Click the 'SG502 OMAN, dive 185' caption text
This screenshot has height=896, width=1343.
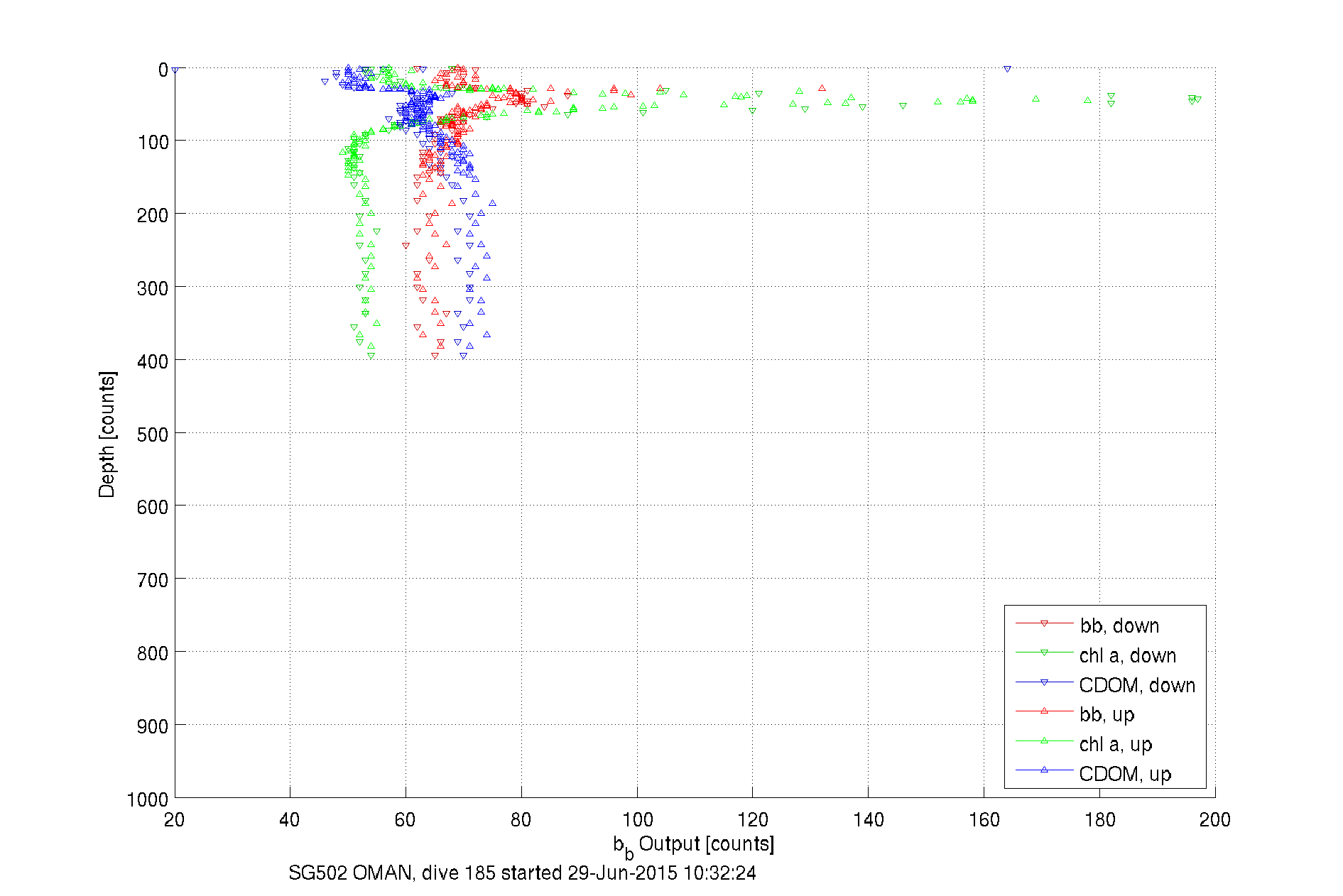click(522, 873)
